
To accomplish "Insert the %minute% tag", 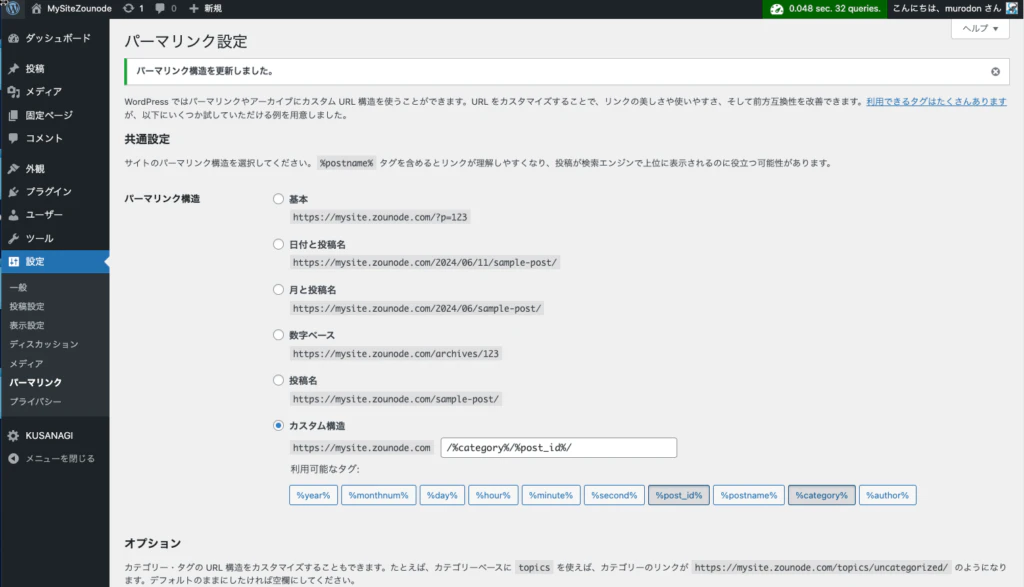I will coord(551,495).
